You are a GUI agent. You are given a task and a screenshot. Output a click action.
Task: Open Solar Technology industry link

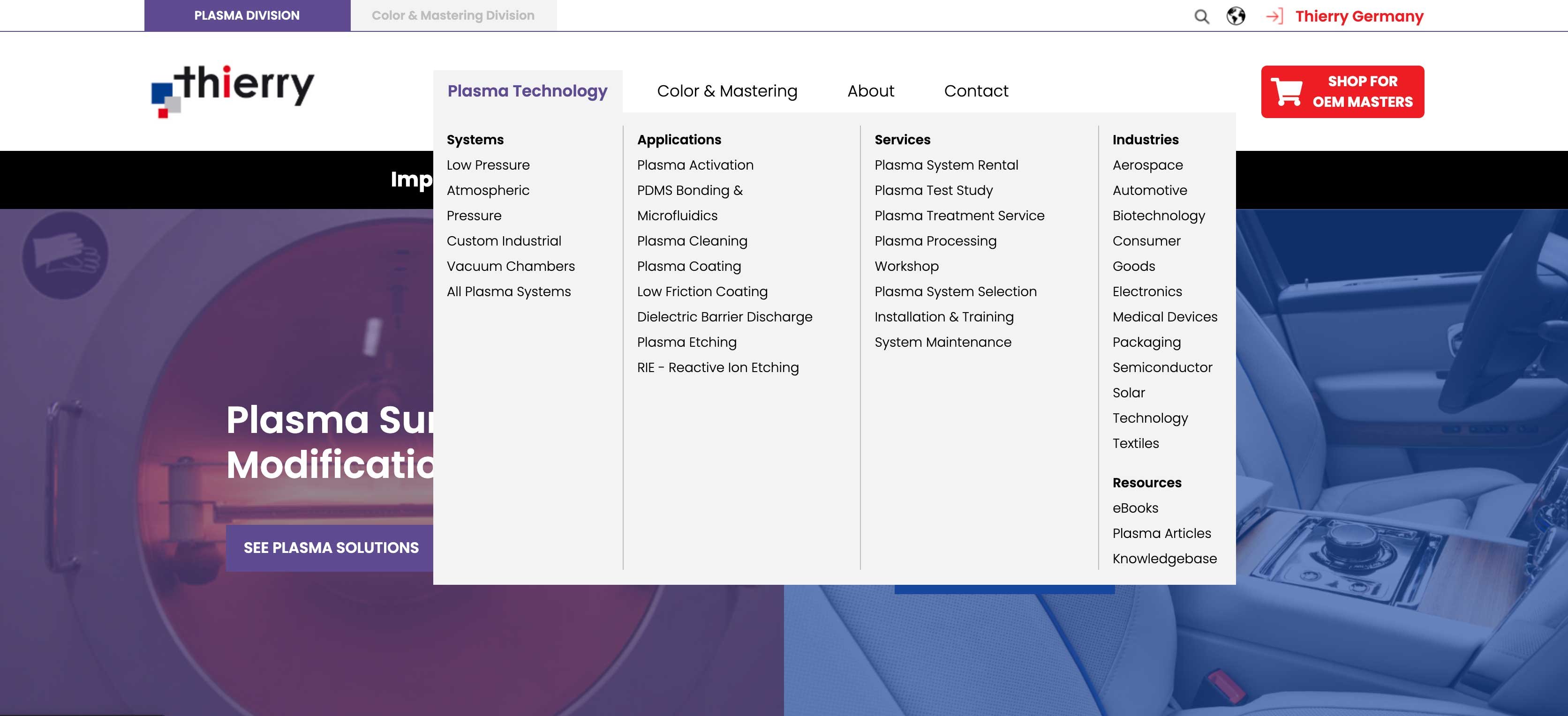click(1150, 405)
